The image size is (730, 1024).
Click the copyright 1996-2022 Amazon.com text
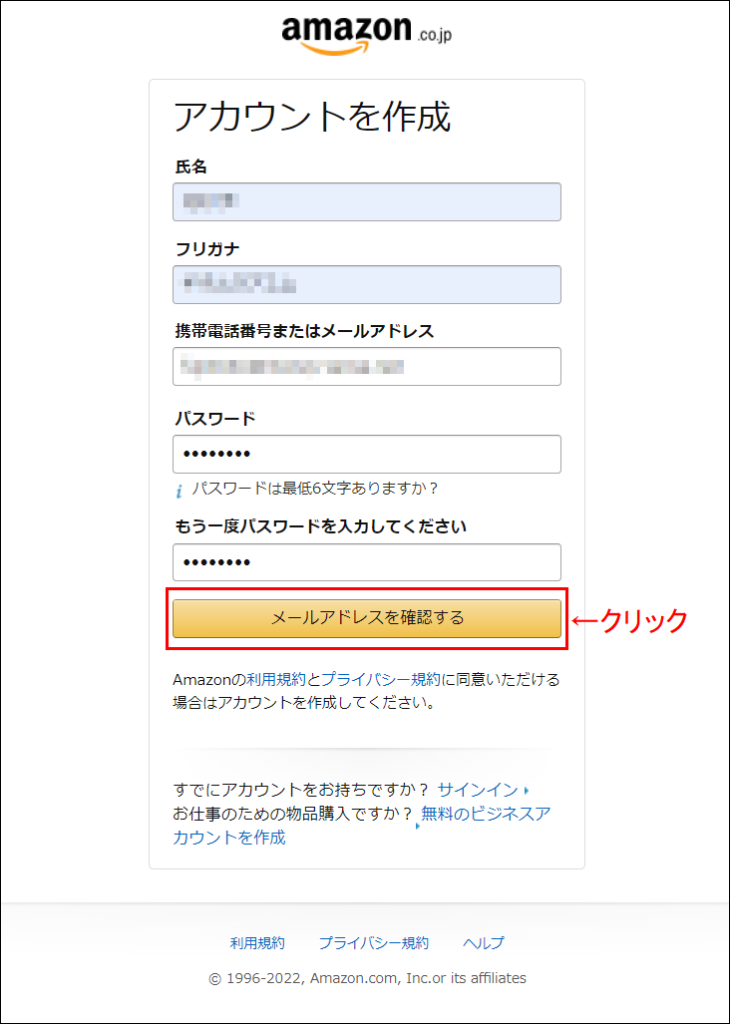click(x=367, y=978)
